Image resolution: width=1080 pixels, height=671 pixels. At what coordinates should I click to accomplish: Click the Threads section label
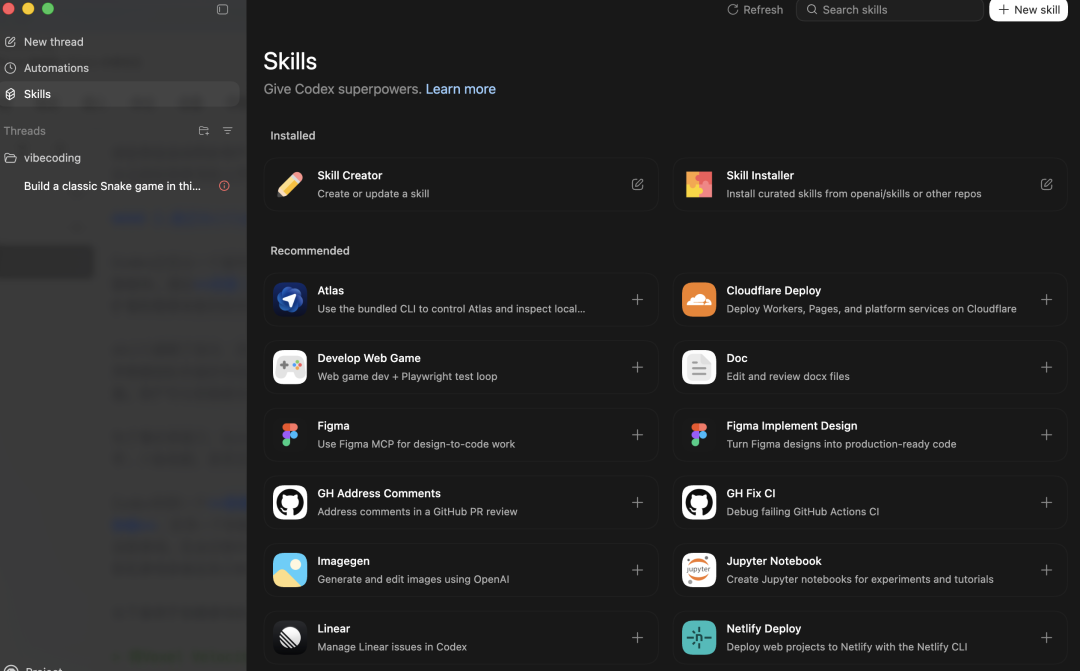click(25, 131)
